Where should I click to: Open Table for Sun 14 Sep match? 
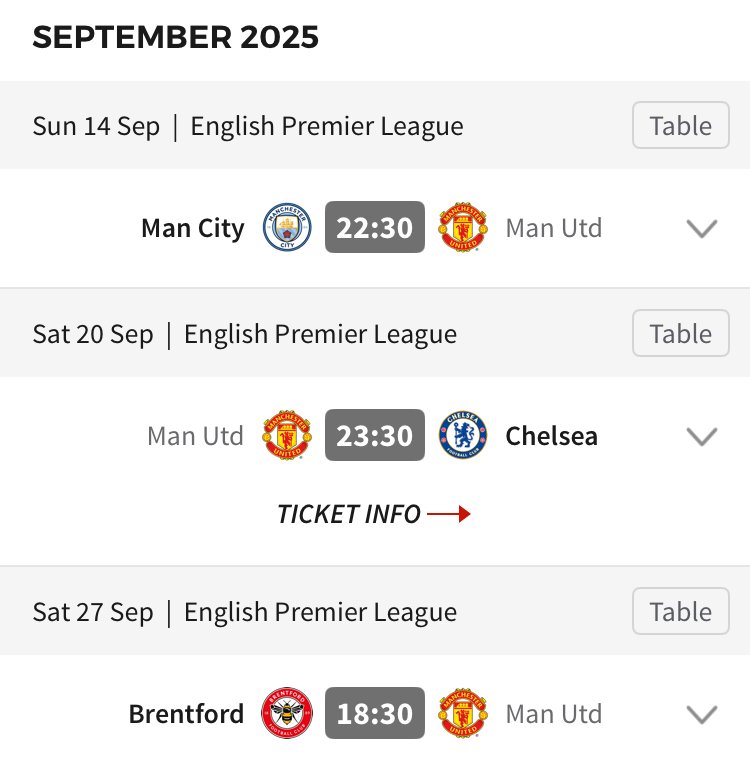tap(681, 125)
